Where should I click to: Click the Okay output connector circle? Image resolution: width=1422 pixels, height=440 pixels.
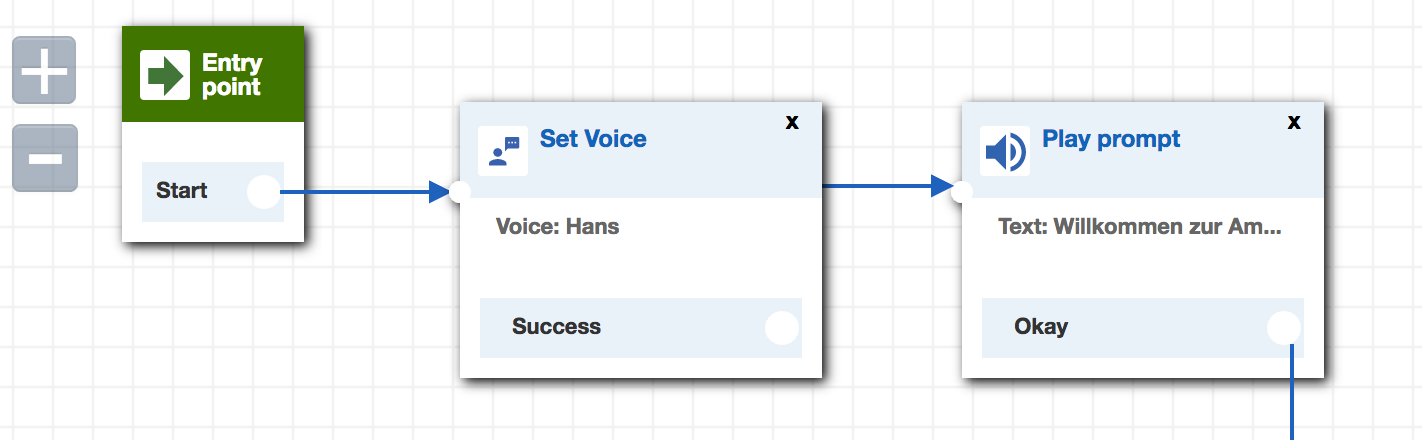pos(1284,328)
